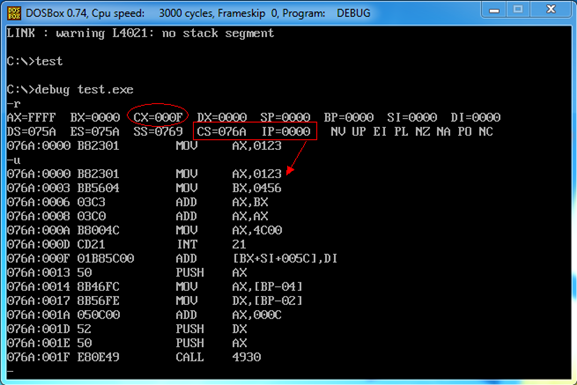Click address 076A:001E in listing
Image resolution: width=577 pixels, height=385 pixels.
pyautogui.click(x=38, y=343)
